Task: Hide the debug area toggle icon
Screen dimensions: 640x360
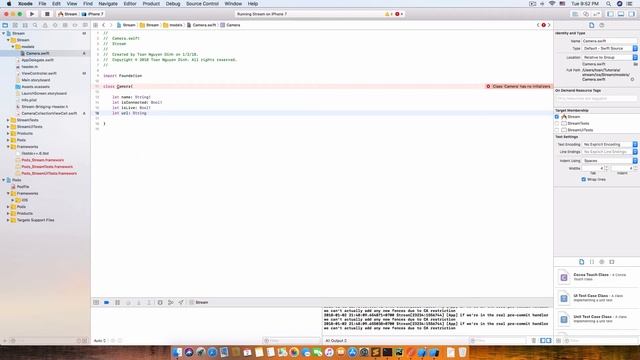Action: pyautogui.click(x=96, y=302)
